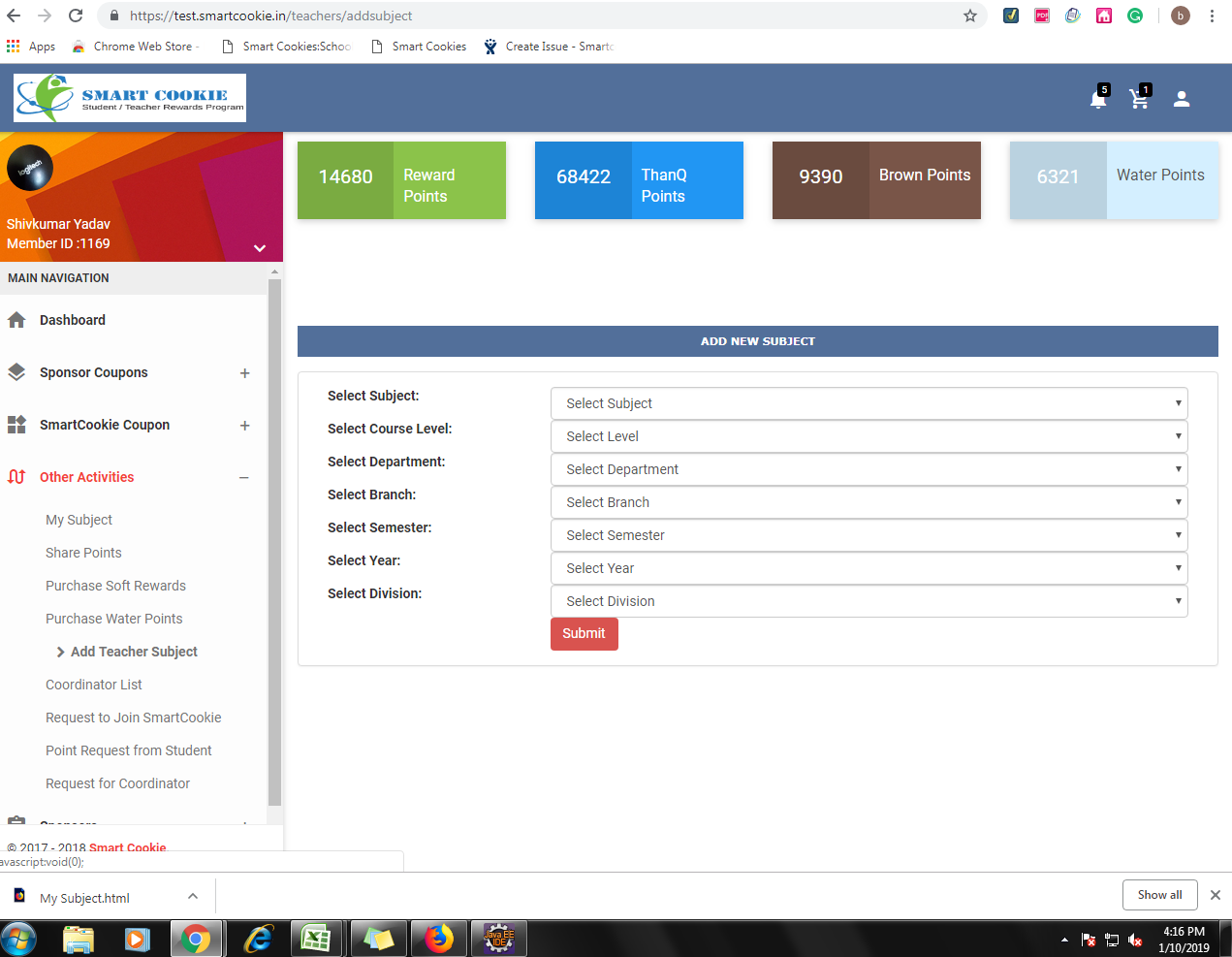Screen dimensions: 1232x957
Task: Expand the SmartCookie Coupon section
Action: coord(244,426)
